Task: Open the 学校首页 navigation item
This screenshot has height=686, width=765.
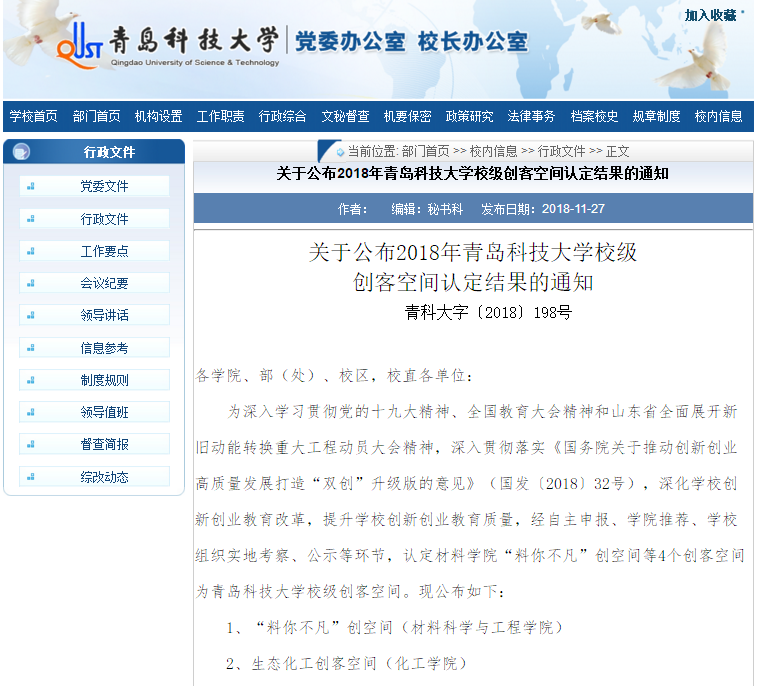Action: (x=34, y=117)
